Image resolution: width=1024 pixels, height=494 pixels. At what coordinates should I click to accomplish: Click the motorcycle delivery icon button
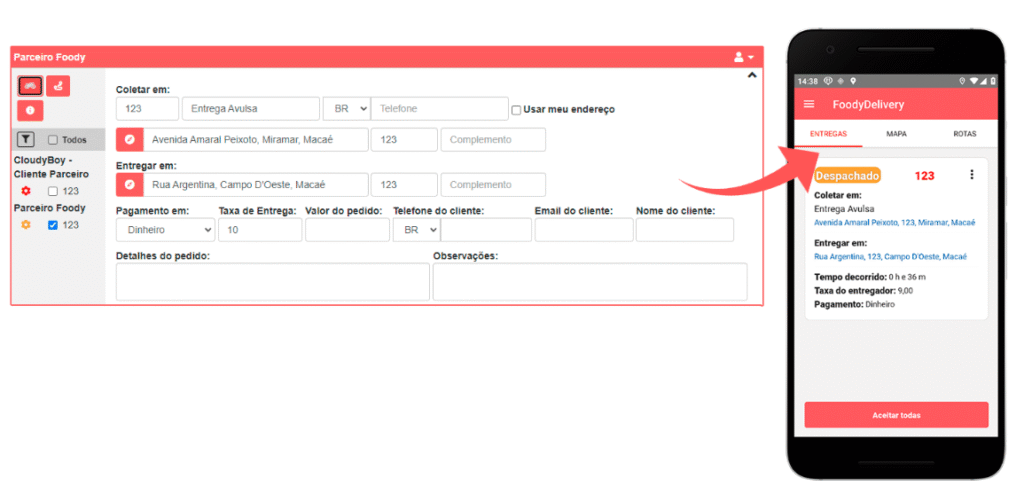coord(30,86)
